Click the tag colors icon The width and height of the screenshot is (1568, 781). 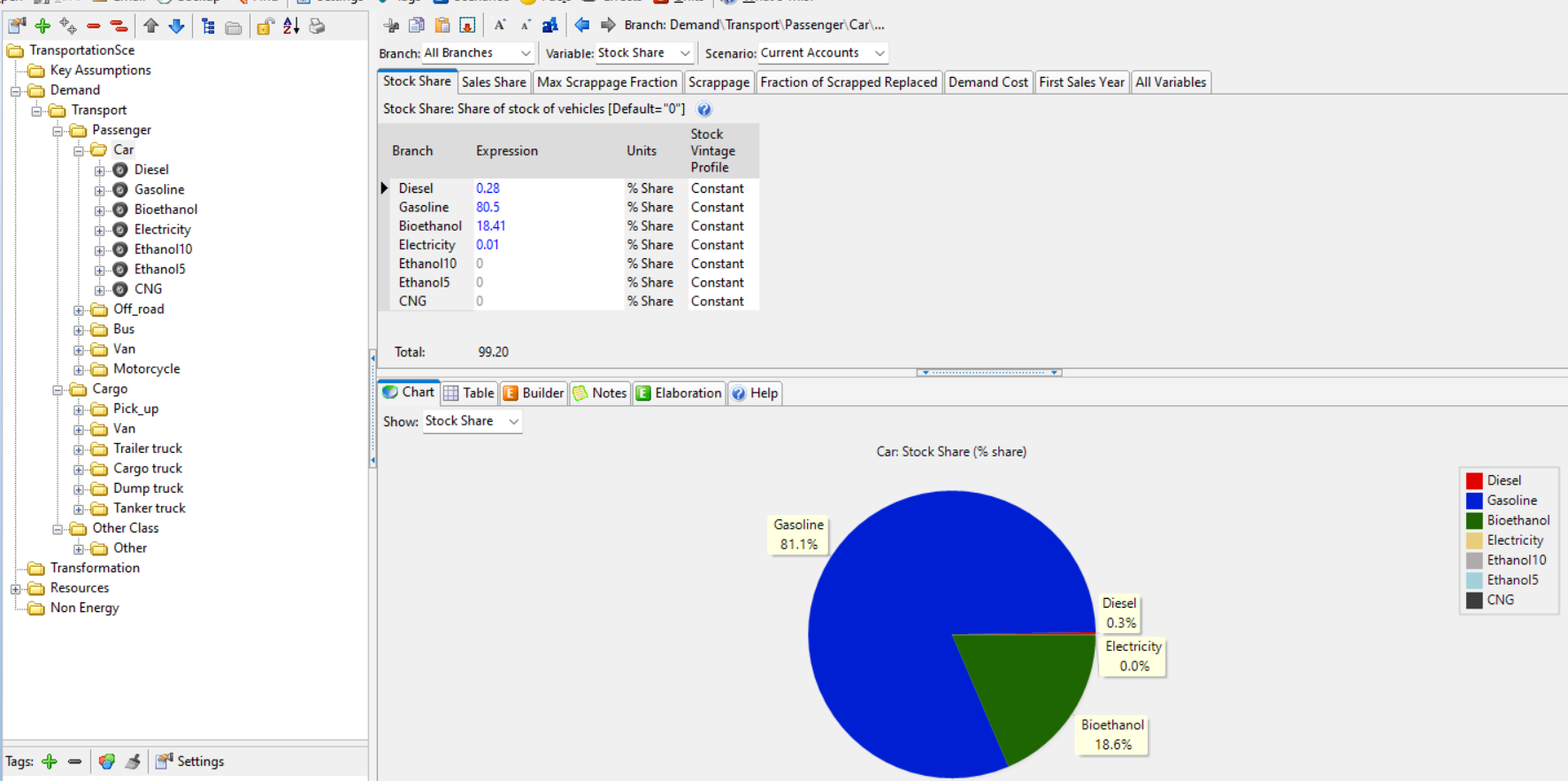coord(107,762)
